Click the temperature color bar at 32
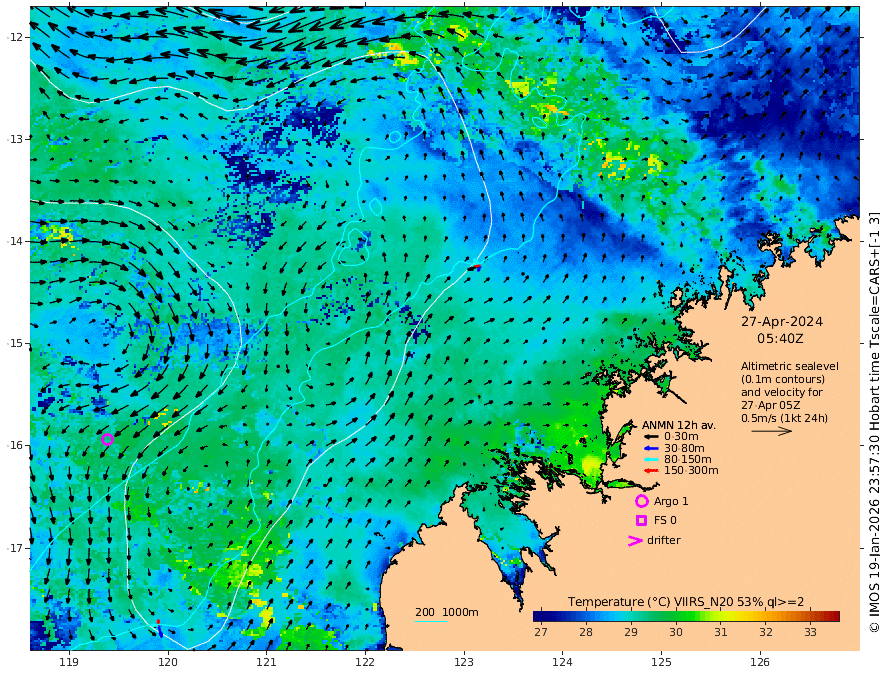This screenshot has height=680, width=880. (766, 617)
